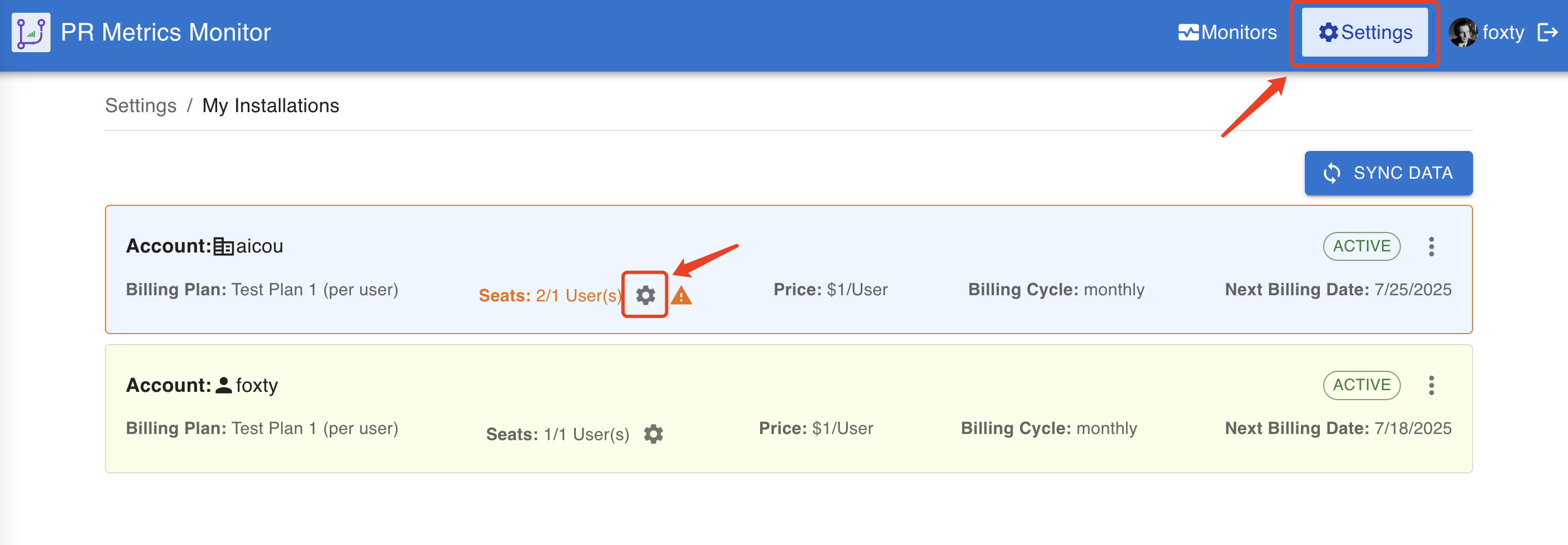Image resolution: width=1568 pixels, height=545 pixels.
Task: Open the three-dot menu for aicou installation
Action: (1431, 246)
